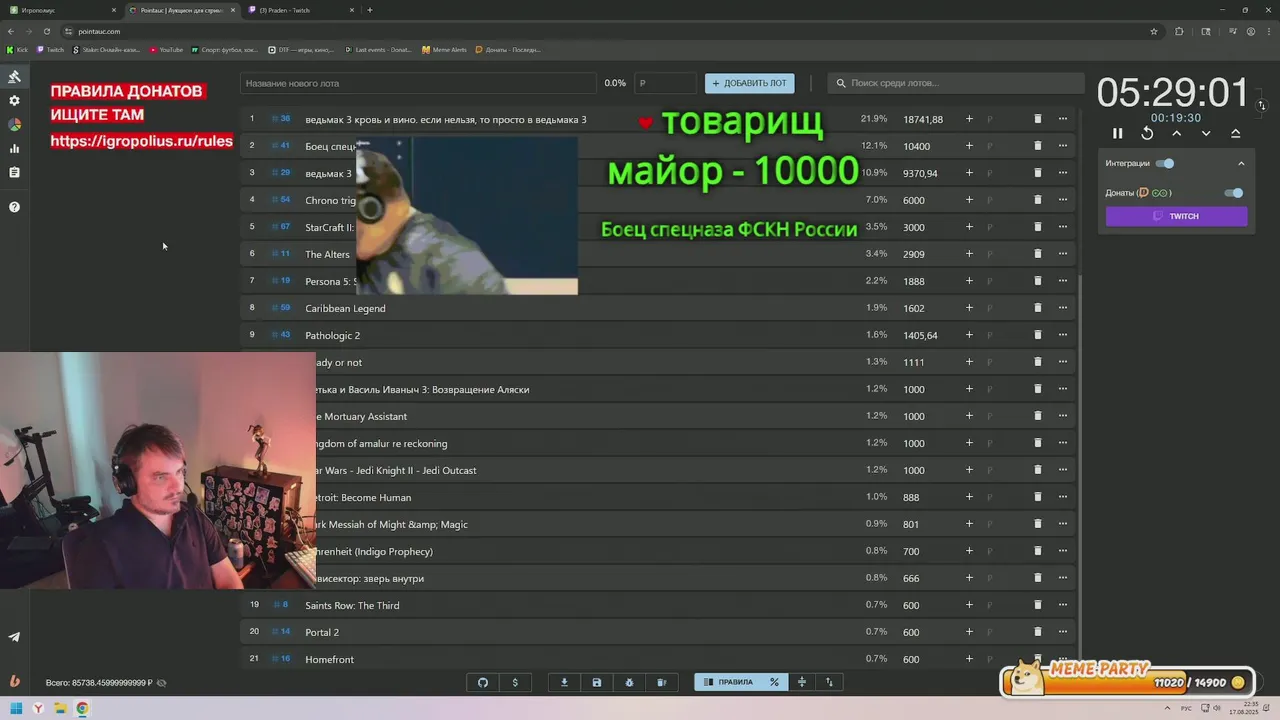Open more options for Persona 5 lot
Viewport: 1280px width, 720px height.
pyautogui.click(x=1063, y=281)
